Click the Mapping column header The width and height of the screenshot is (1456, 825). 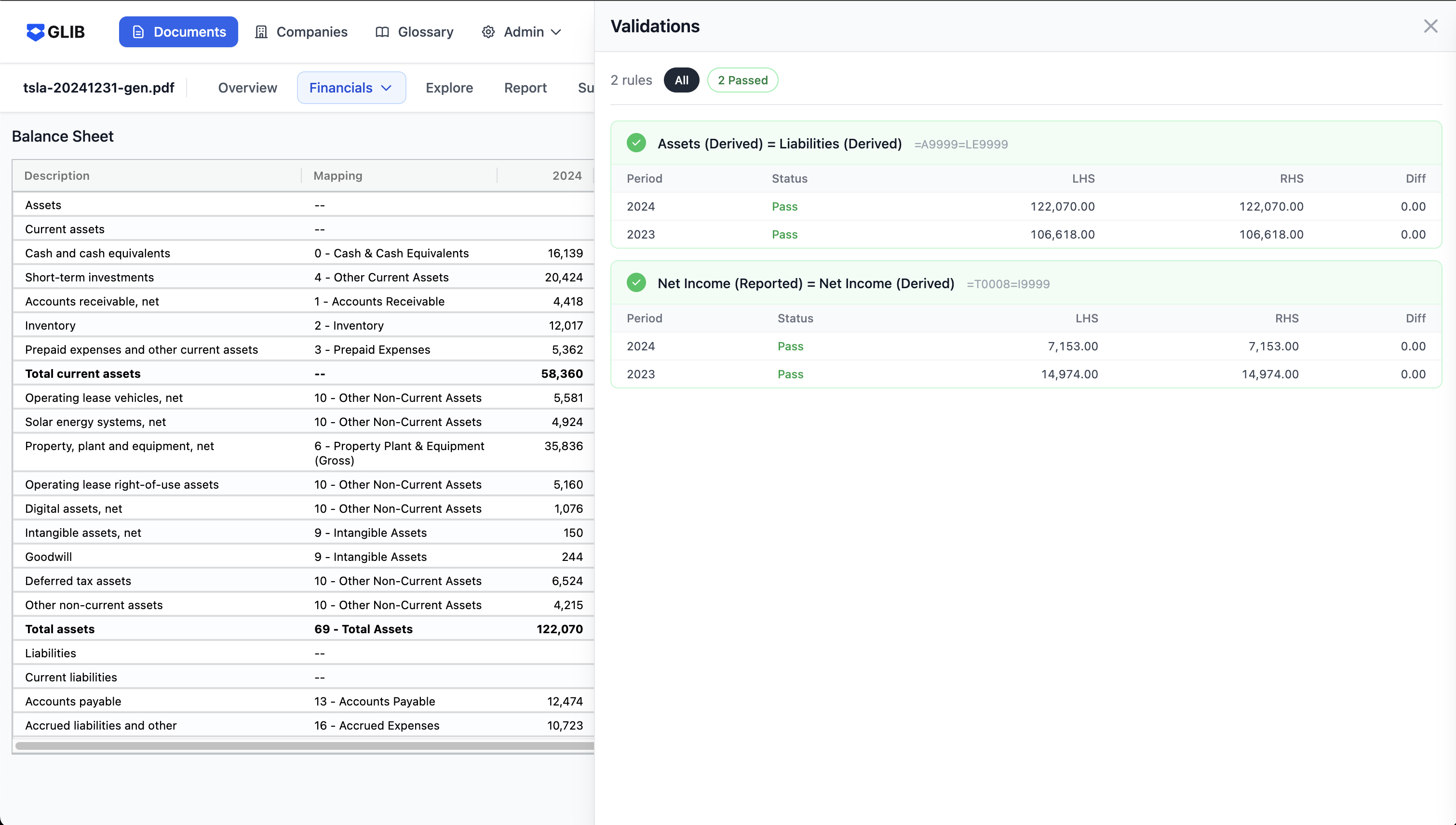point(338,176)
